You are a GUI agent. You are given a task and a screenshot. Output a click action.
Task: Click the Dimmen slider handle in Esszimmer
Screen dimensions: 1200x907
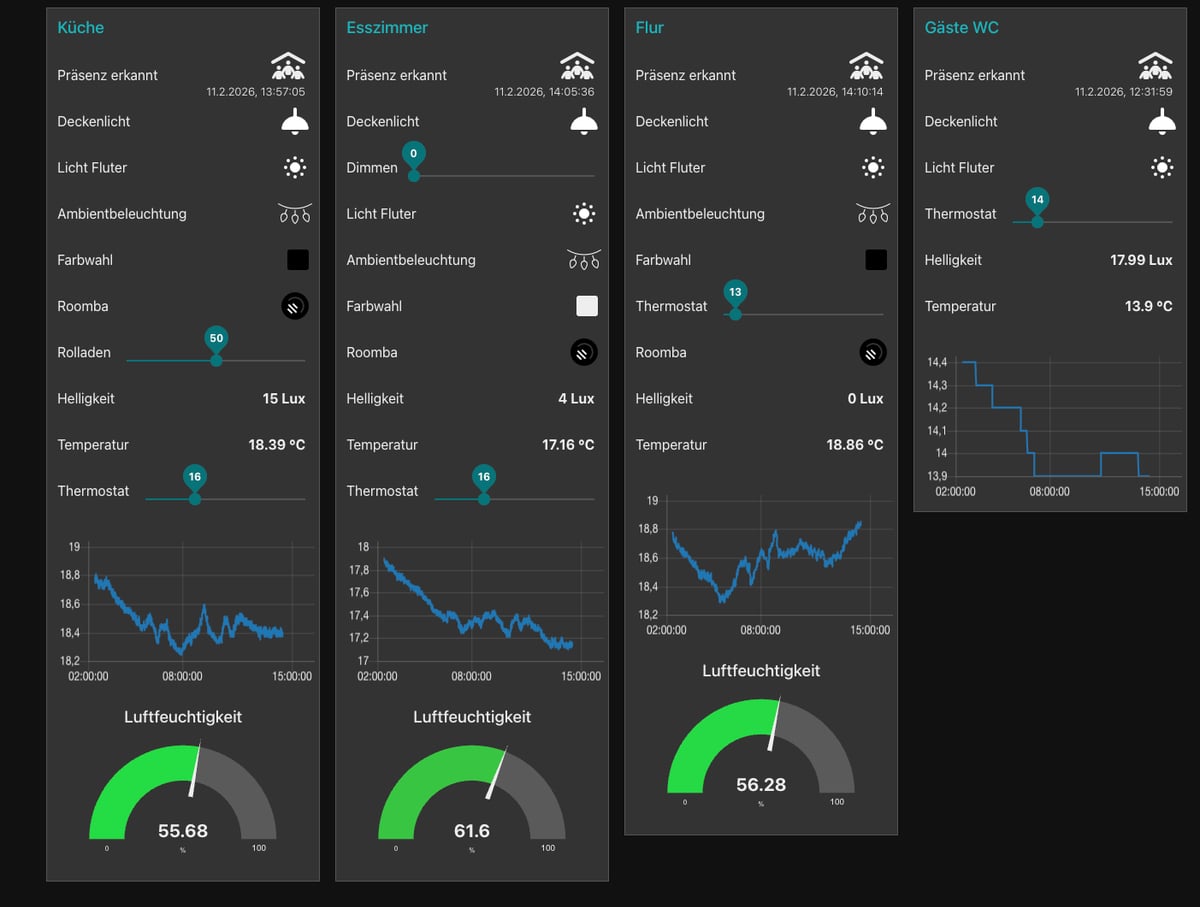coord(414,175)
